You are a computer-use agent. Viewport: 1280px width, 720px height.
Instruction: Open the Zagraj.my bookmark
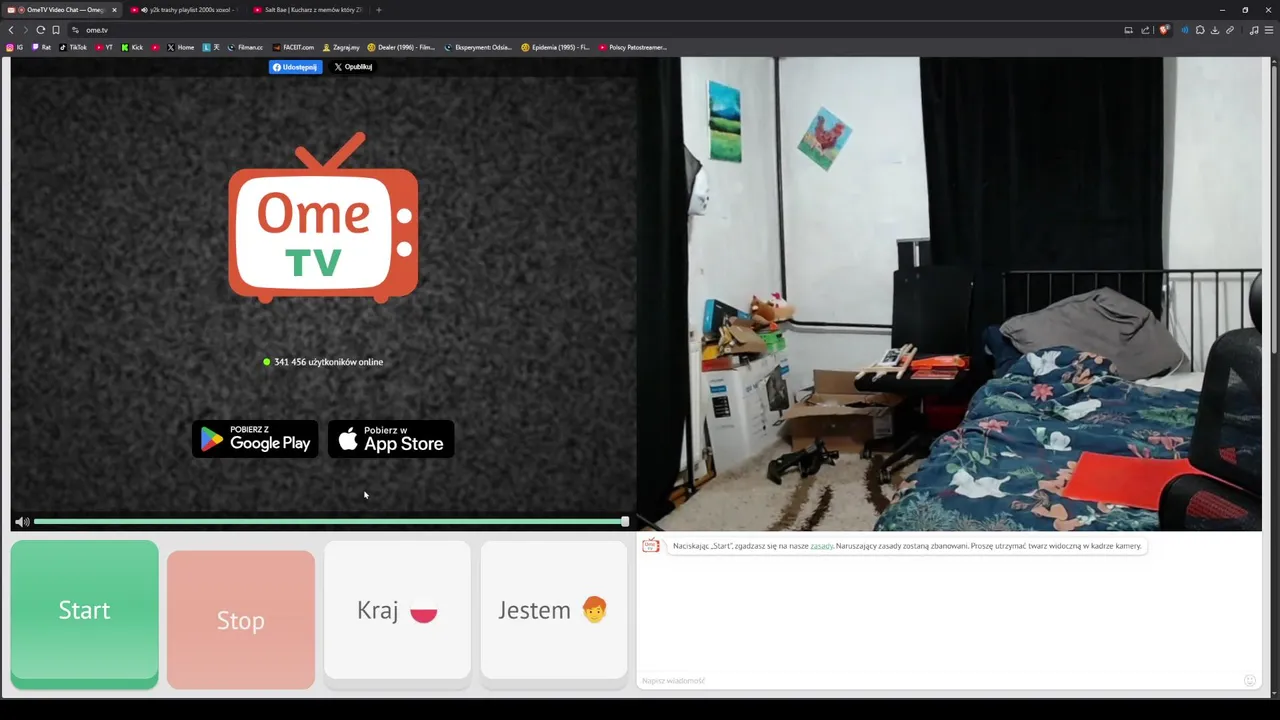pos(341,47)
